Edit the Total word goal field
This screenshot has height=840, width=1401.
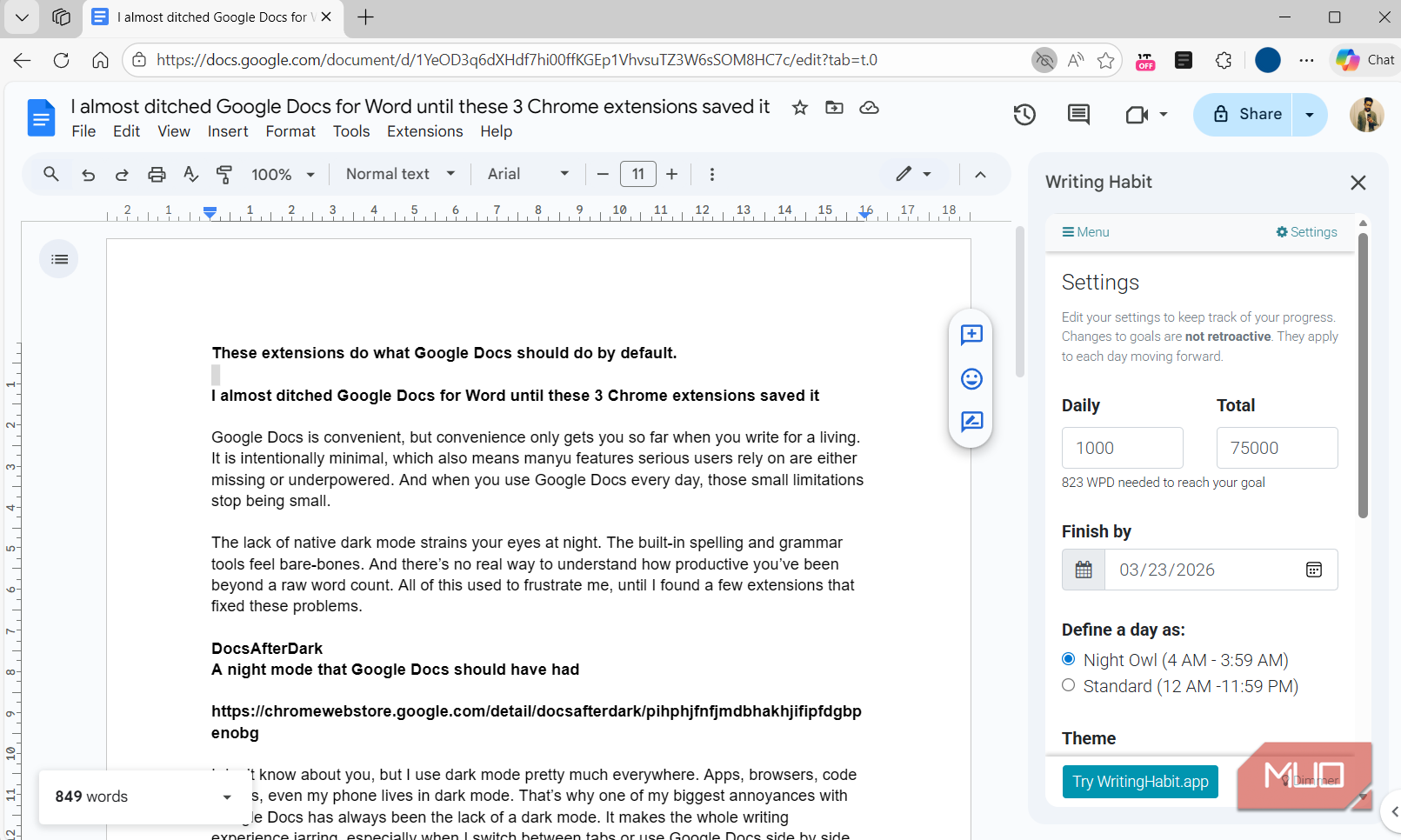pyautogui.click(x=1277, y=448)
